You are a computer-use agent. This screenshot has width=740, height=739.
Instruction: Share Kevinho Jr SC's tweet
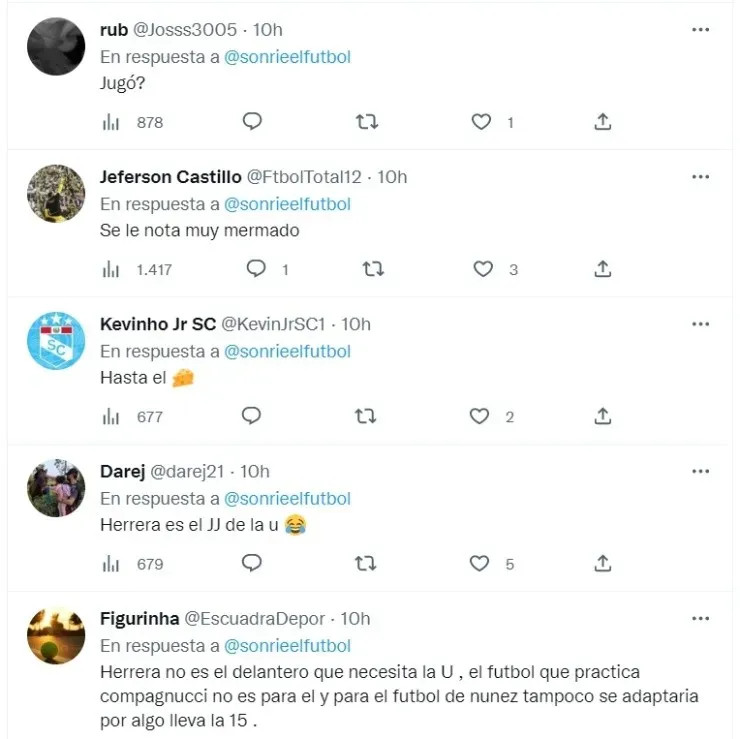click(603, 416)
